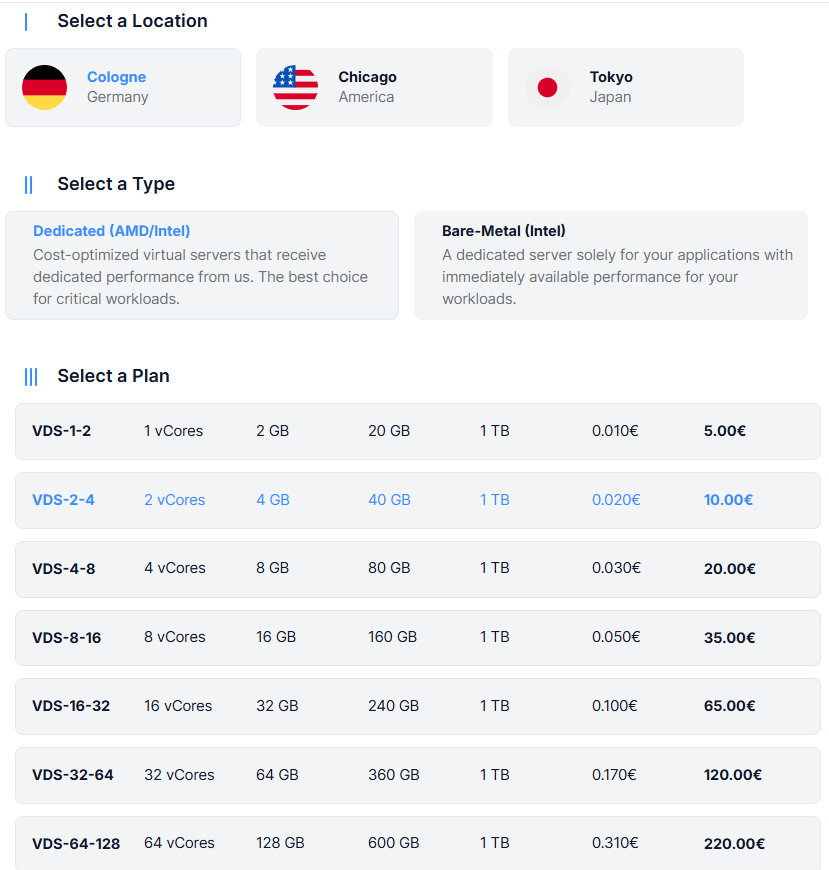
Task: Click the Select a Plan heading
Action: [x=113, y=376]
